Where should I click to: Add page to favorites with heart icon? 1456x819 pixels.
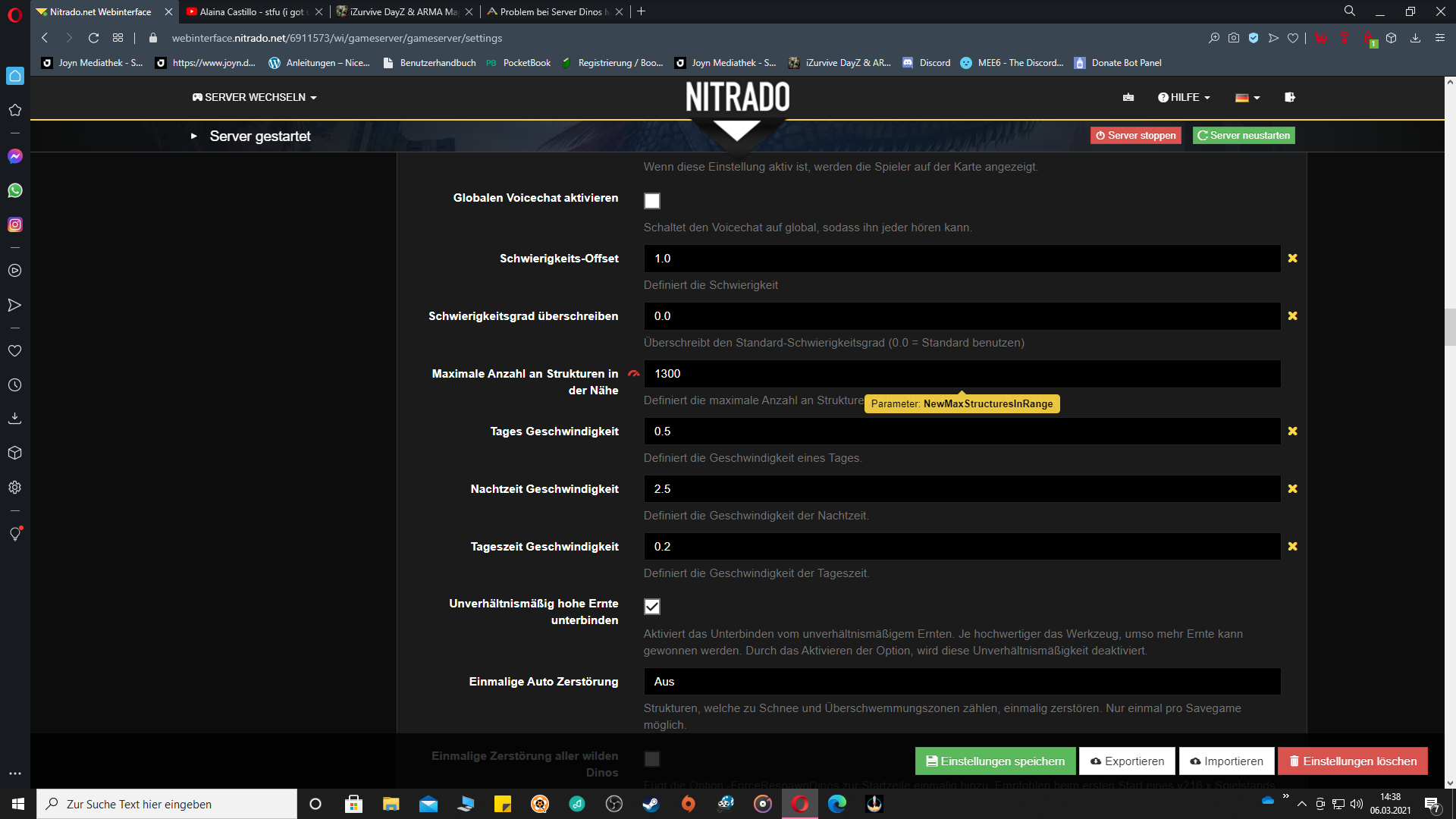pyautogui.click(x=1293, y=38)
